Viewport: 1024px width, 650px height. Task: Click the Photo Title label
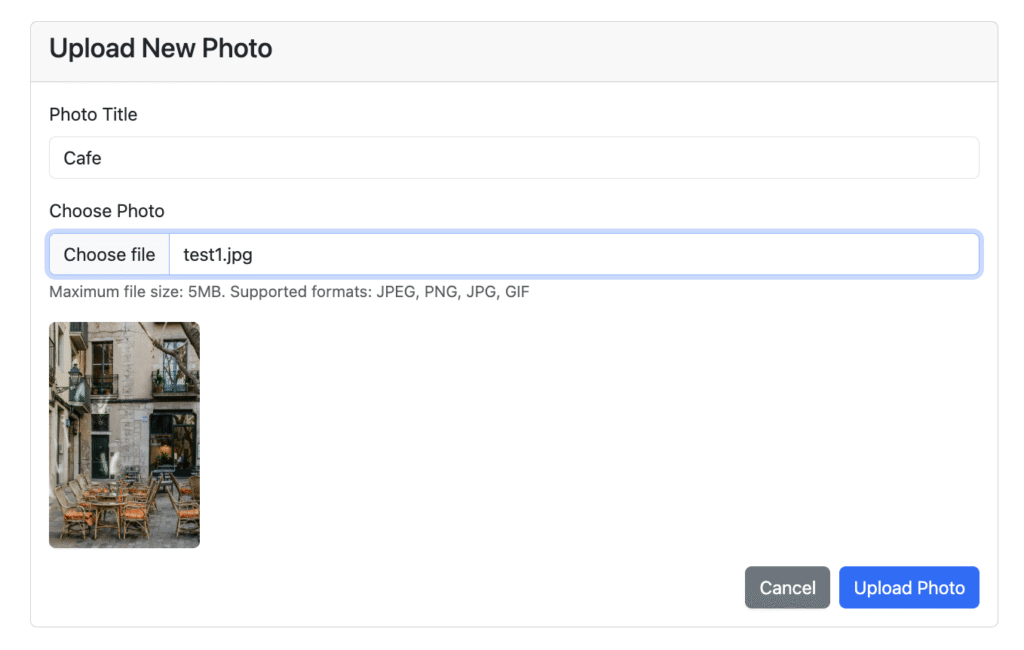pyautogui.click(x=93, y=114)
